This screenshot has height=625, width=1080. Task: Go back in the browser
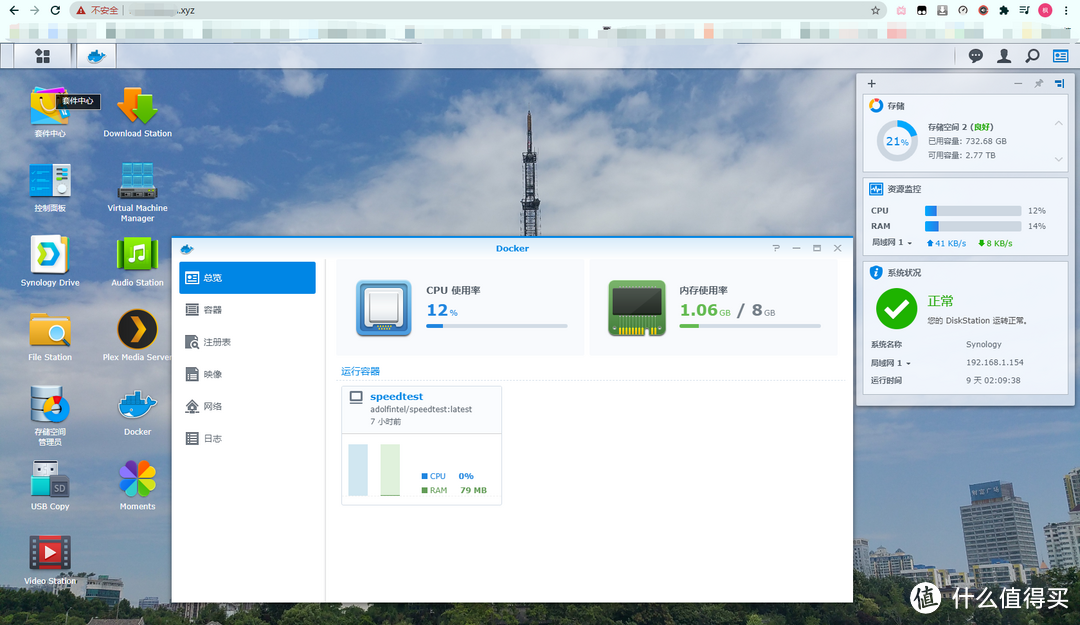coord(14,10)
